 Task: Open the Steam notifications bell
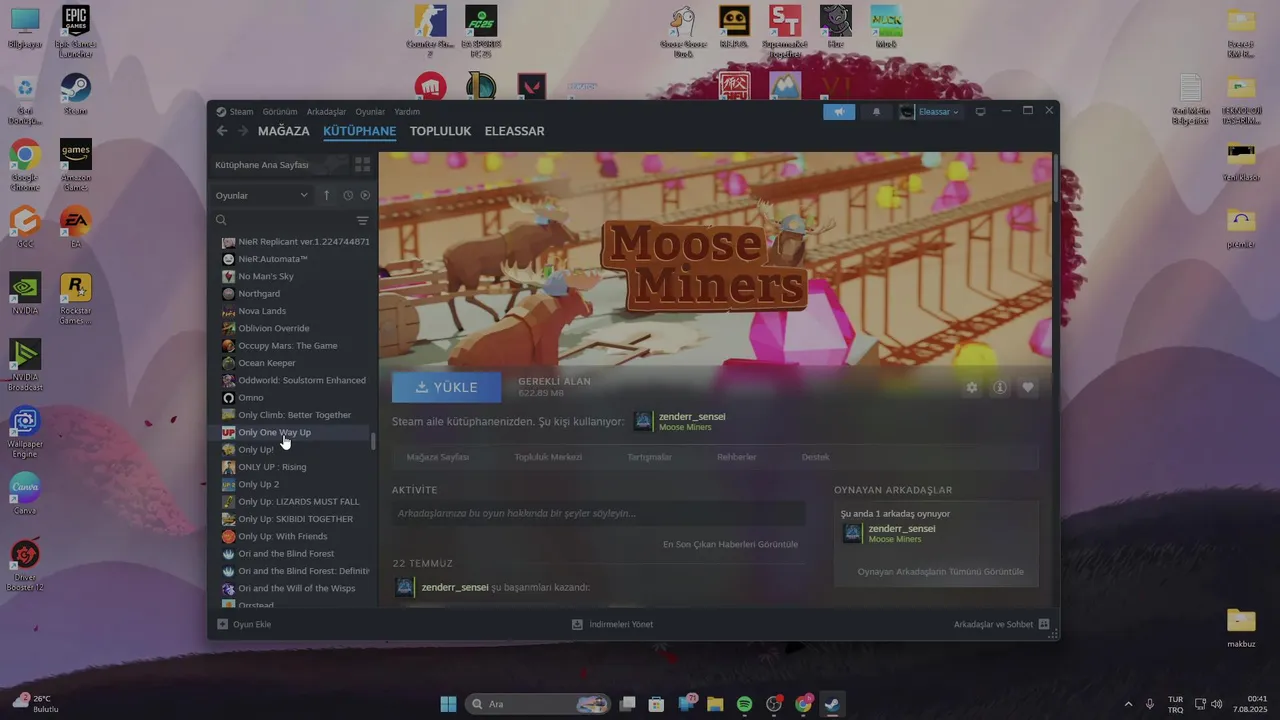point(876,112)
